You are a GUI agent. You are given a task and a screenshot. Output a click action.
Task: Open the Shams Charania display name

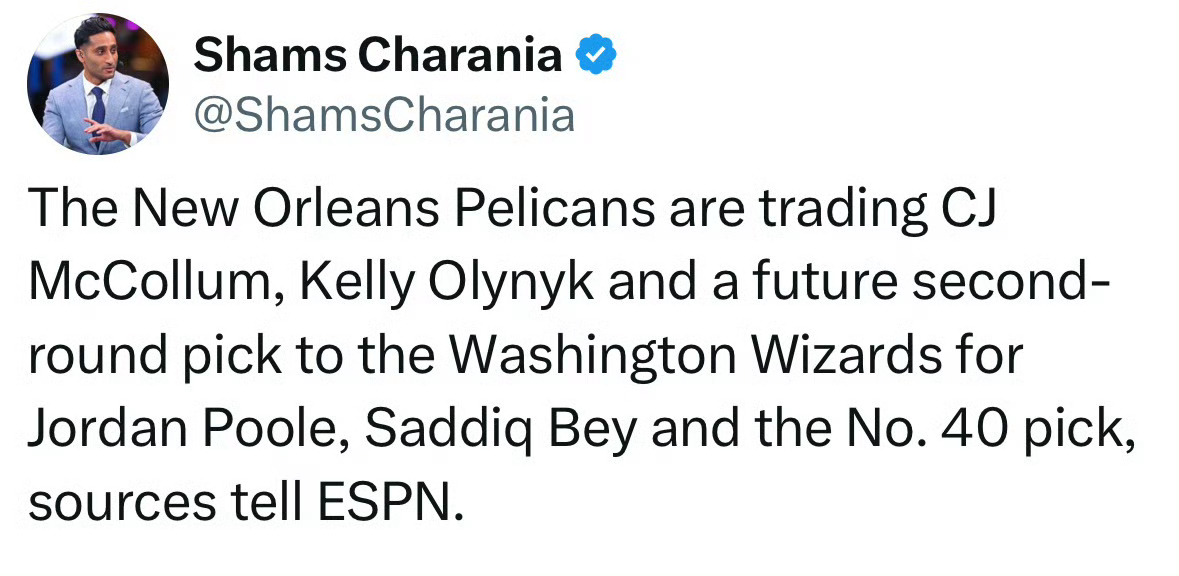point(378,56)
